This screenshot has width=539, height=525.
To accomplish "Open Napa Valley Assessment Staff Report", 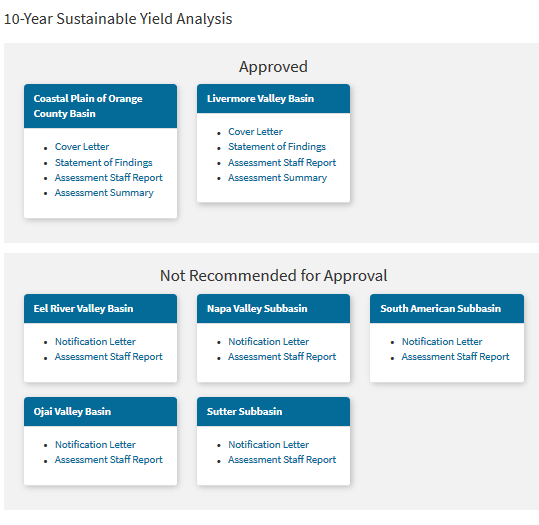I will coord(282,357).
